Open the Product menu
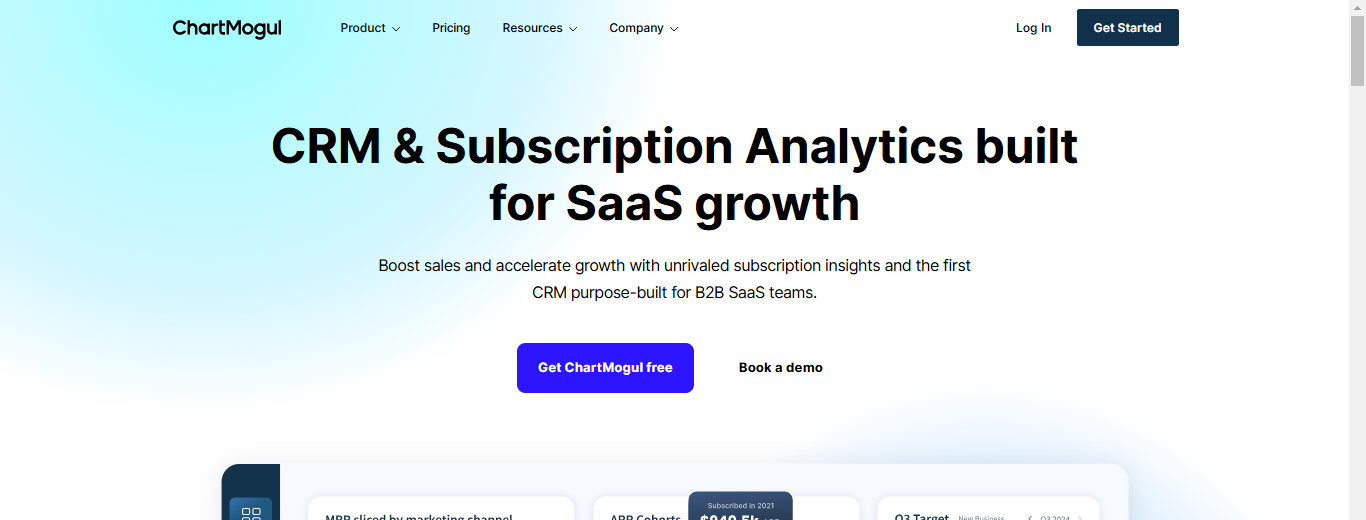1366x520 pixels. point(363,28)
